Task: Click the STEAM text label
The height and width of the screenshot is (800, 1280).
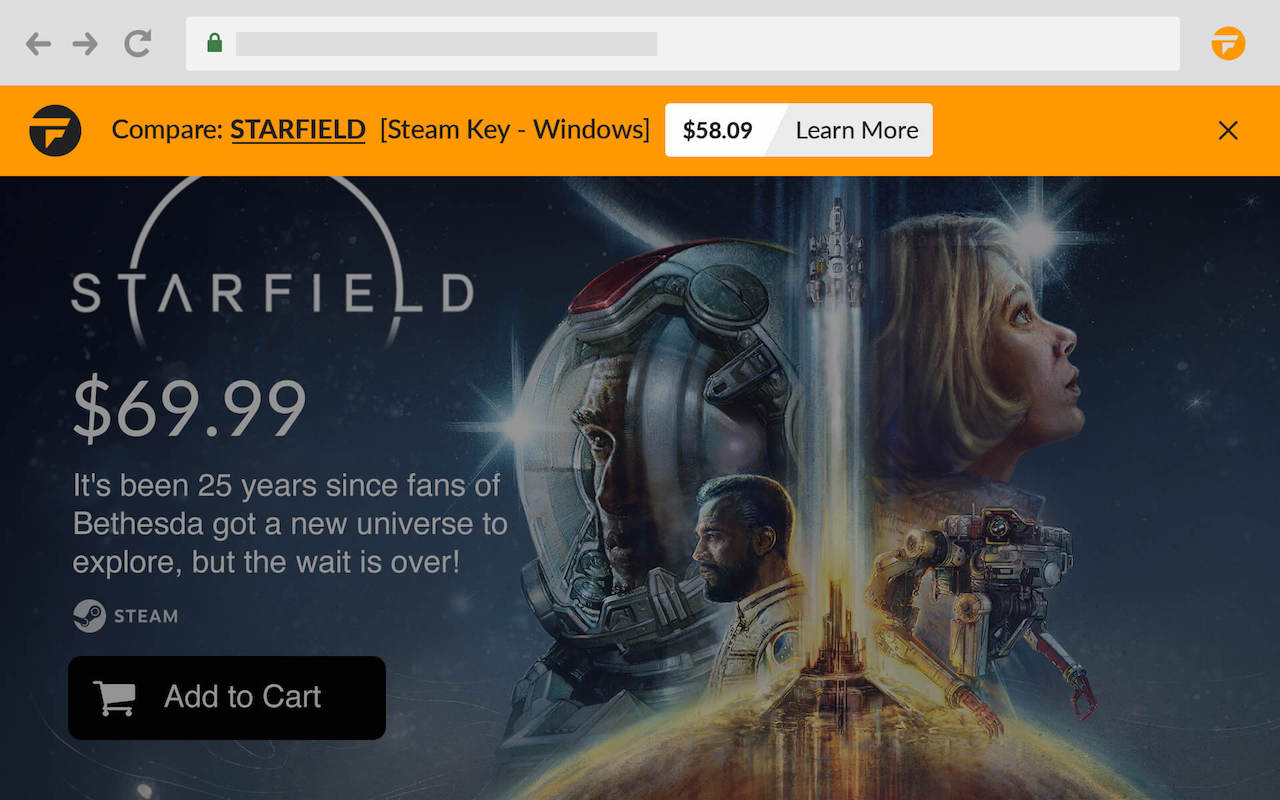Action: click(x=147, y=617)
